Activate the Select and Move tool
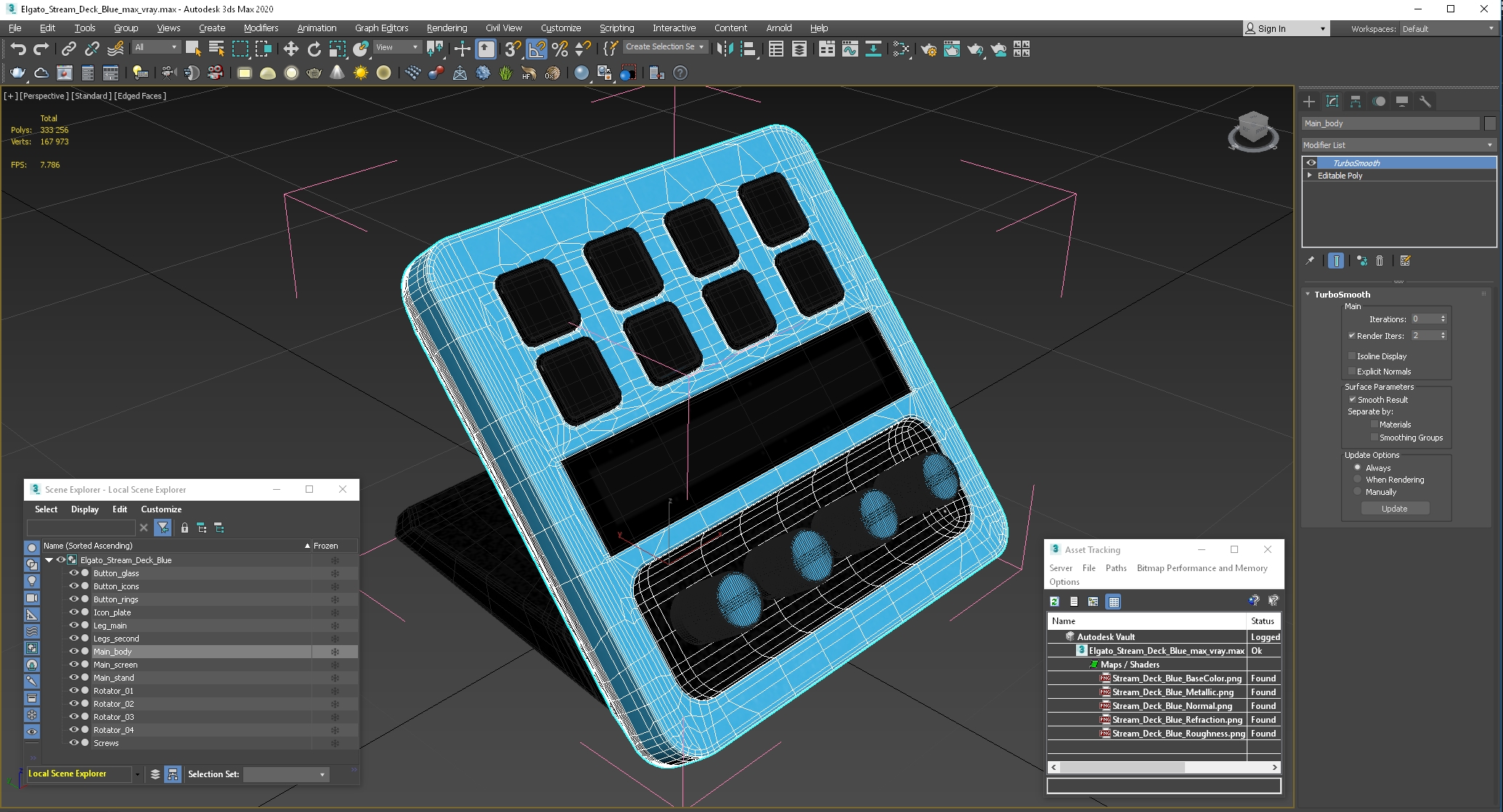The image size is (1503, 812). pyautogui.click(x=290, y=49)
